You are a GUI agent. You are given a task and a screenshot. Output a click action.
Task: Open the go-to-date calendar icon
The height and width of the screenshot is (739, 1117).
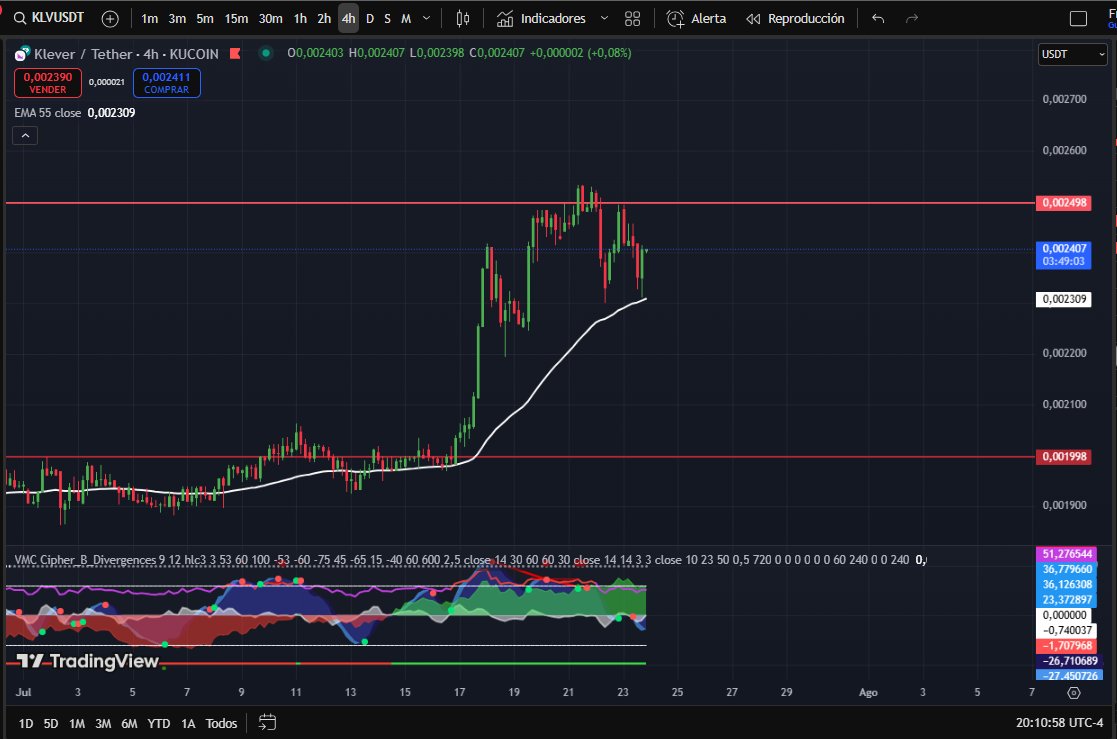click(267, 723)
